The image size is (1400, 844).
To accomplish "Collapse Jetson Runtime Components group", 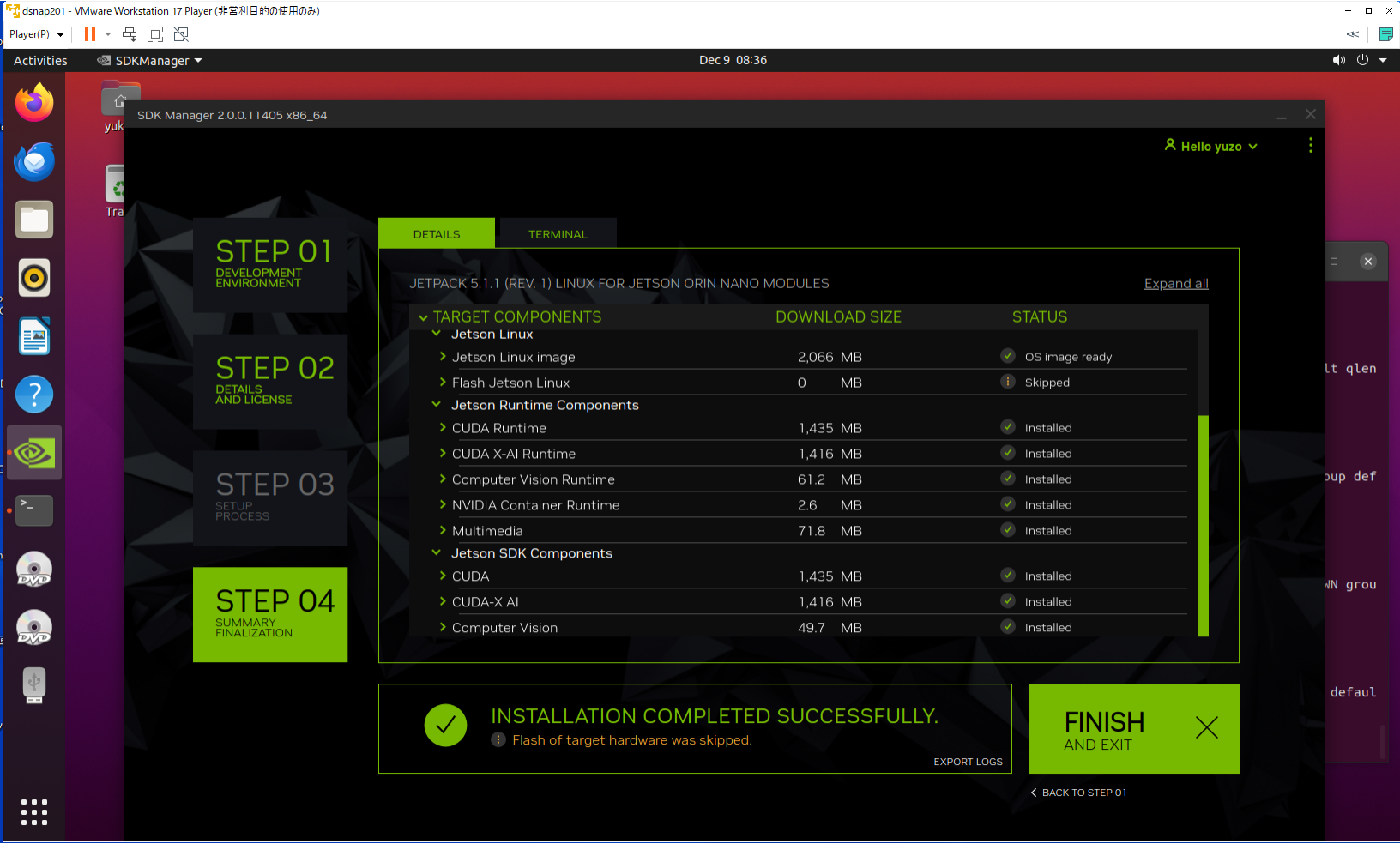I will tap(436, 404).
